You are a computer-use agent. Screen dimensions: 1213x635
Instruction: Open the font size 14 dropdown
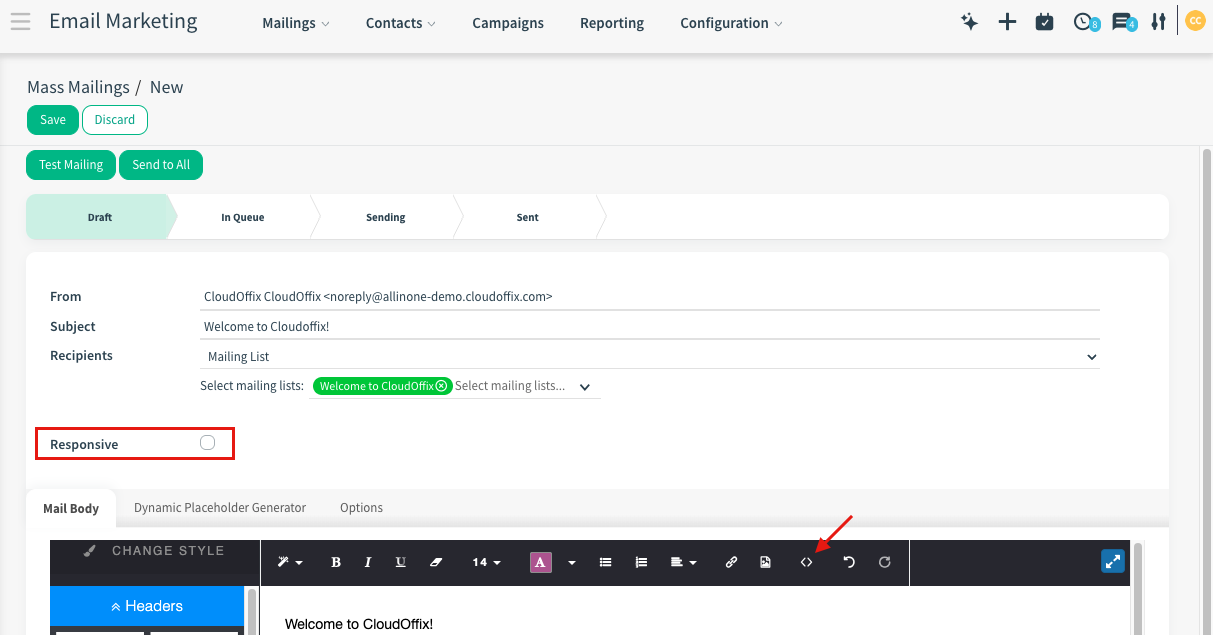(x=486, y=562)
